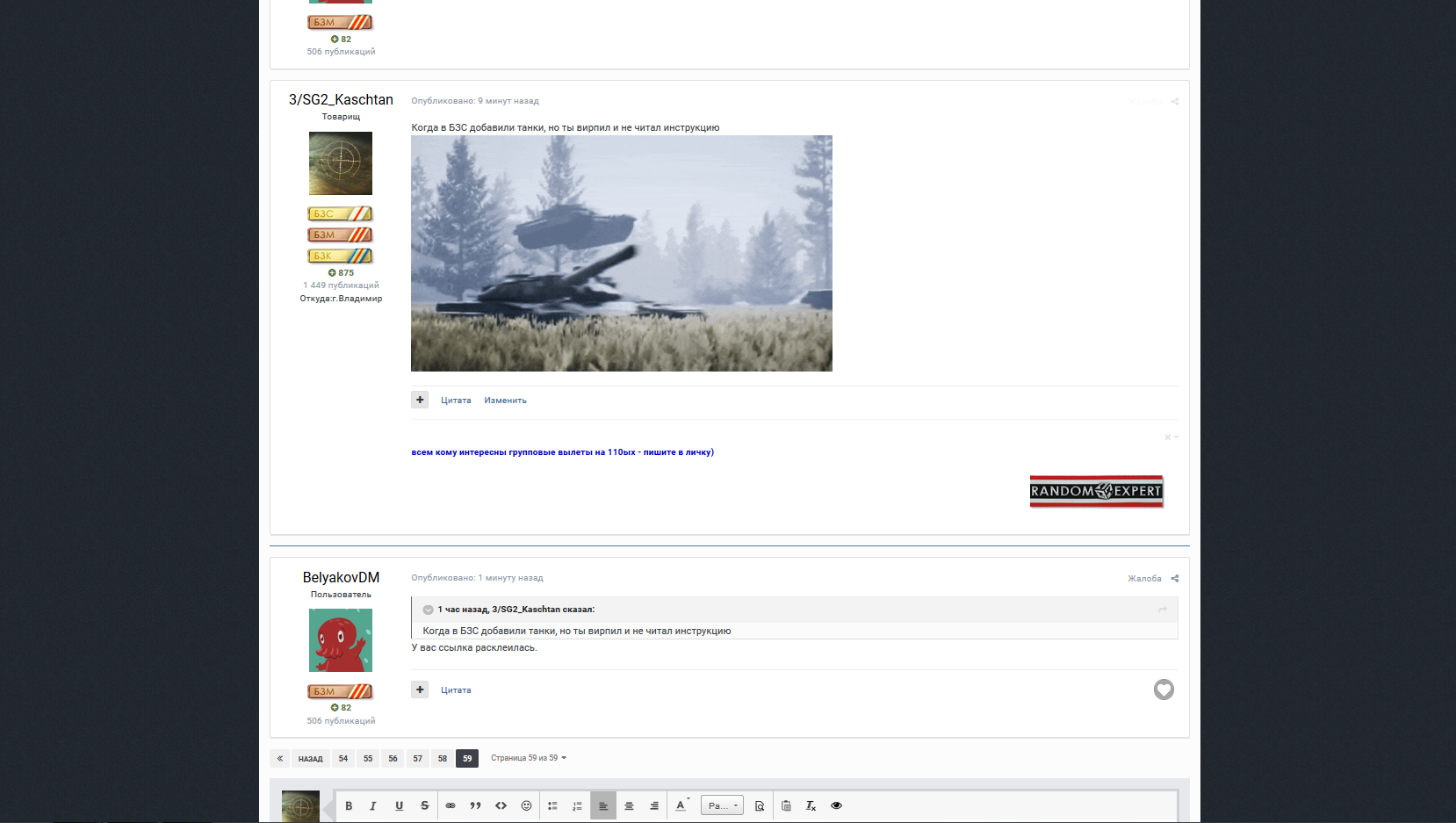Insert a bulleted list
The image size is (1456, 823).
[x=552, y=805]
